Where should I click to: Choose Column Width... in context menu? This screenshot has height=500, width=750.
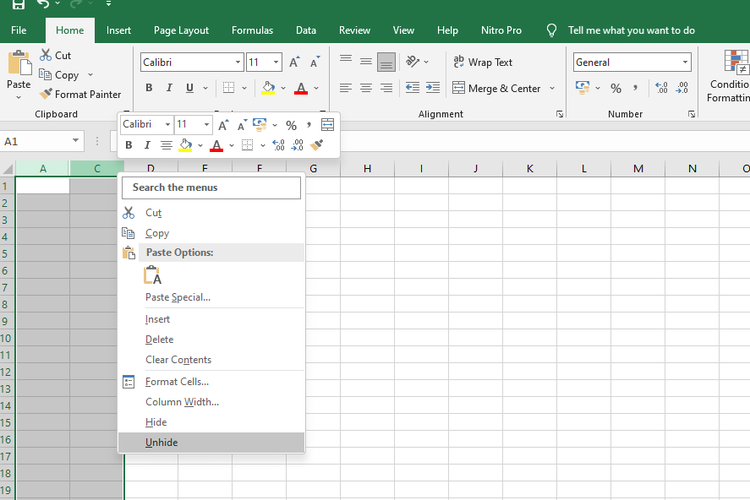click(x=211, y=402)
